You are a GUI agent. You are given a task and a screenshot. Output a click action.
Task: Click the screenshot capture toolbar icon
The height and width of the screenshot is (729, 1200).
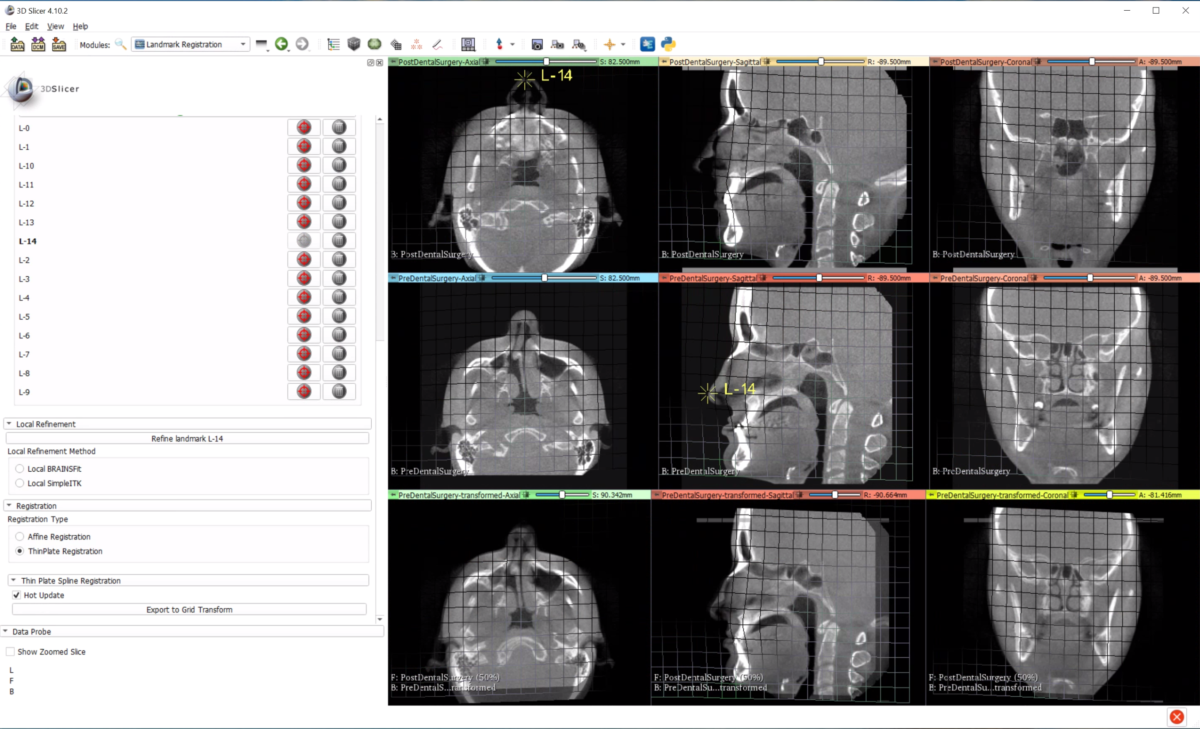click(x=539, y=43)
